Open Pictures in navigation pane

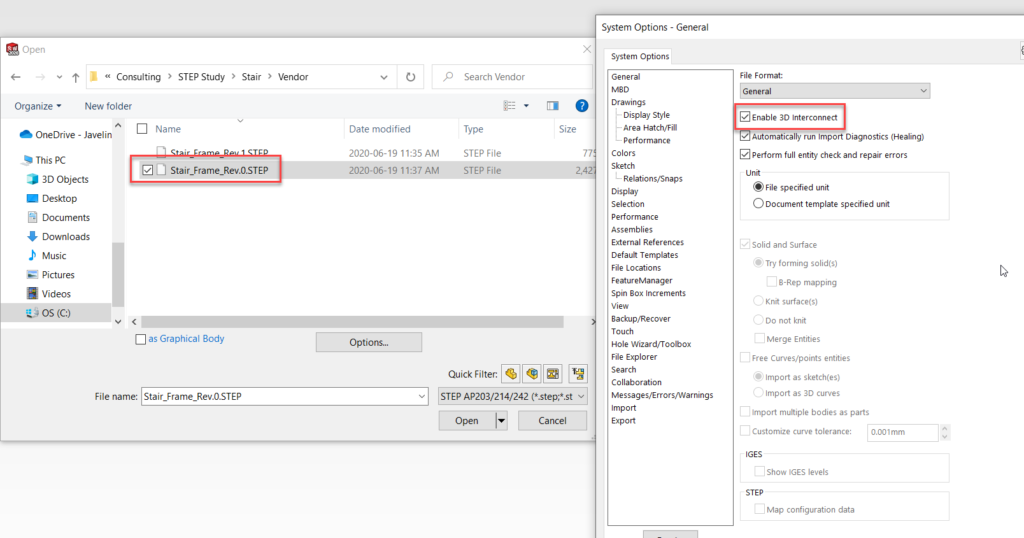coord(50,275)
